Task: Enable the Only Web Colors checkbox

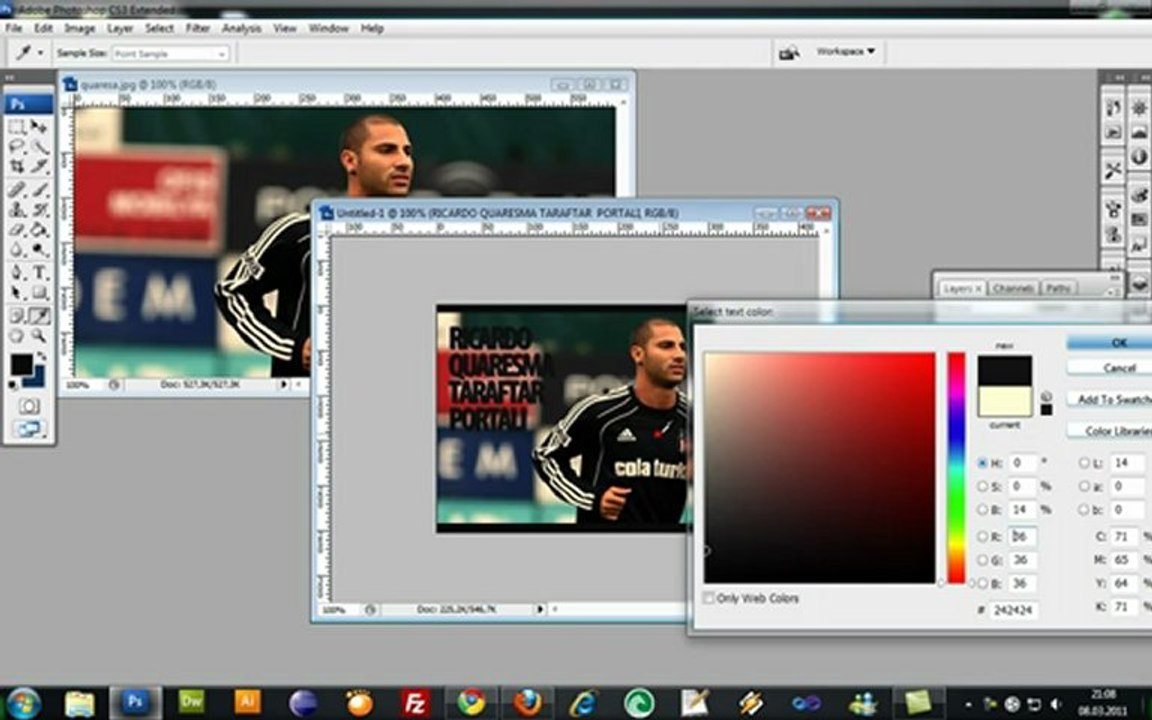Action: (x=708, y=598)
